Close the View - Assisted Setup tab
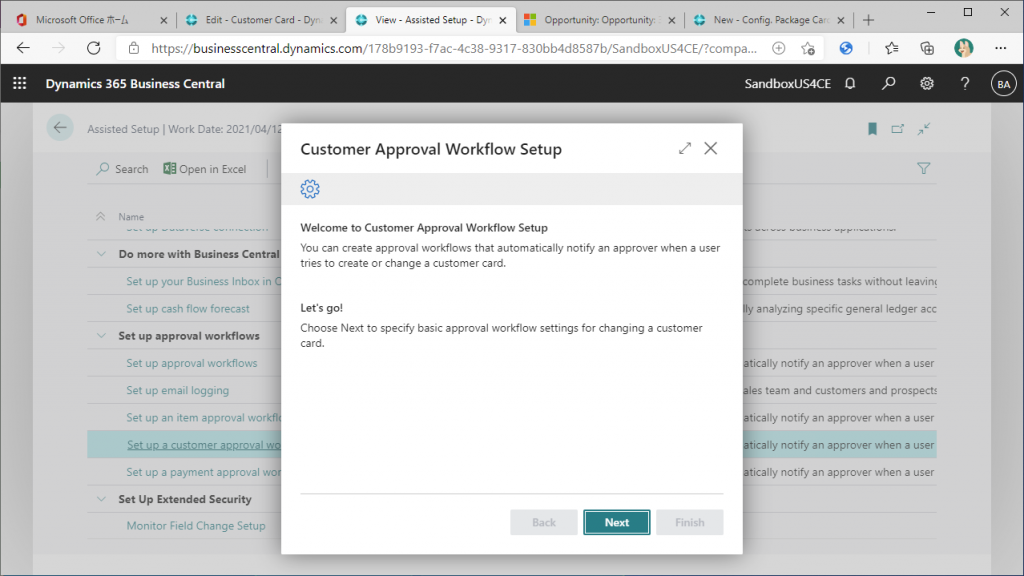Screen dimensions: 1024x576 coord(503,20)
